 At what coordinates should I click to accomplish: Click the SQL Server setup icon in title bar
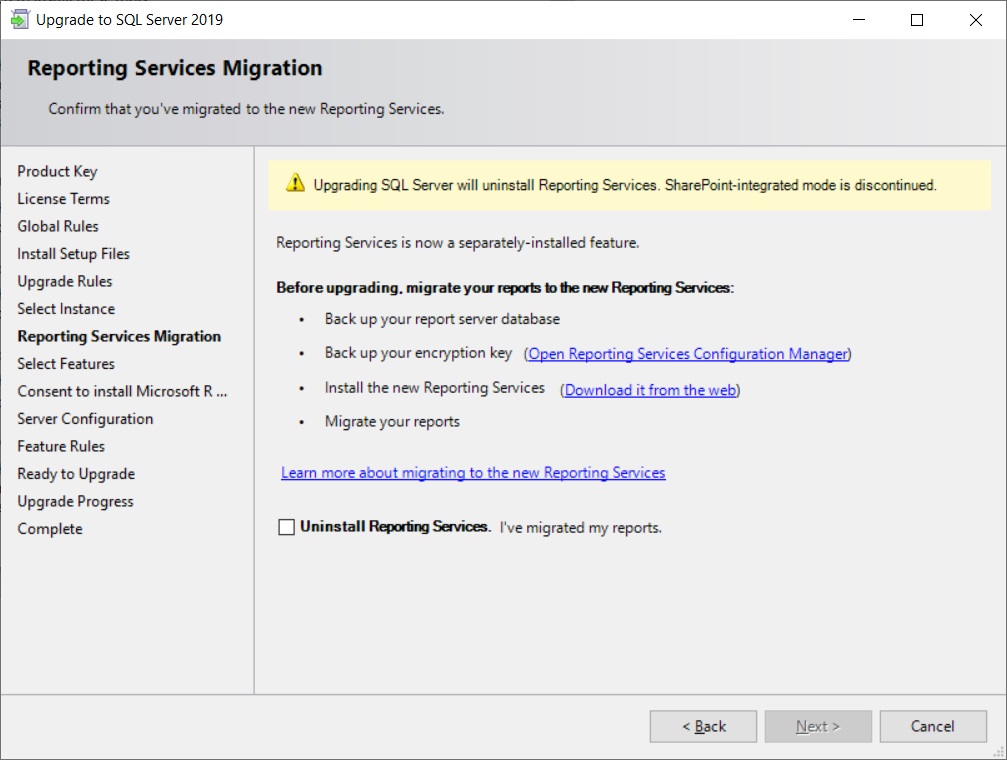coord(19,19)
